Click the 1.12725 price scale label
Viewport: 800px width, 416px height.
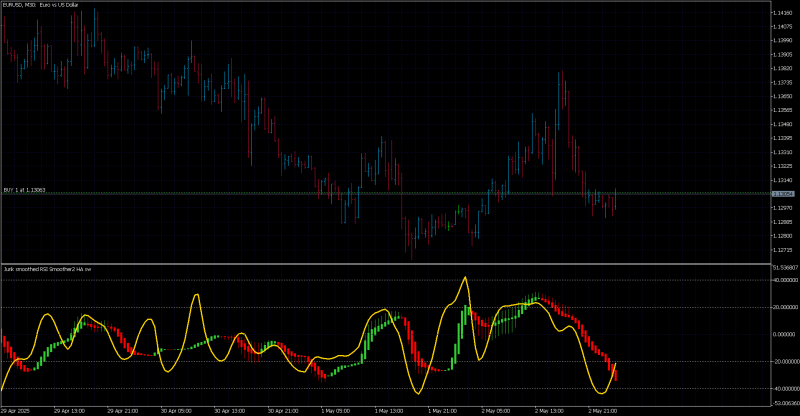[x=783, y=250]
